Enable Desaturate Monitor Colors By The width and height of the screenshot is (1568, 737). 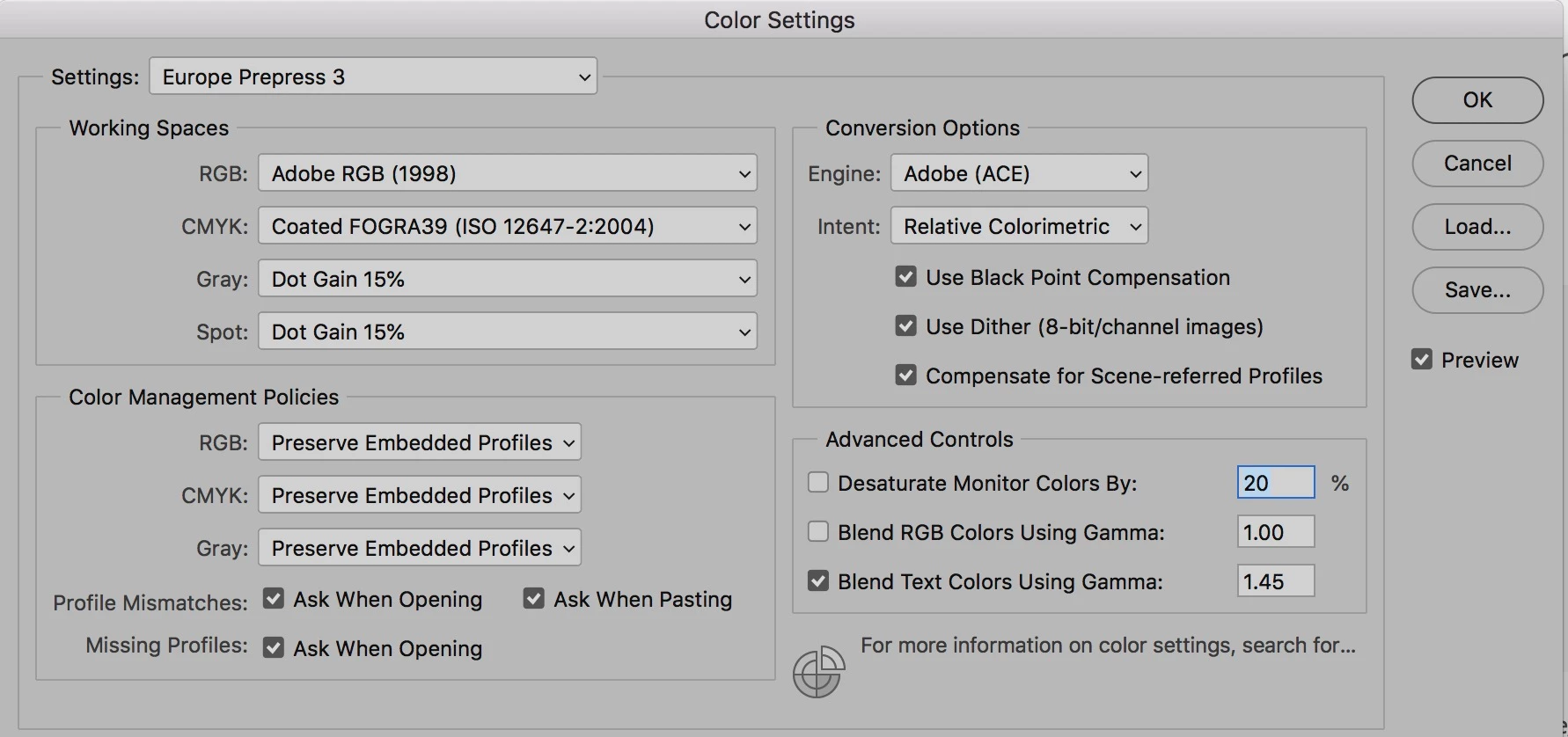click(x=818, y=483)
